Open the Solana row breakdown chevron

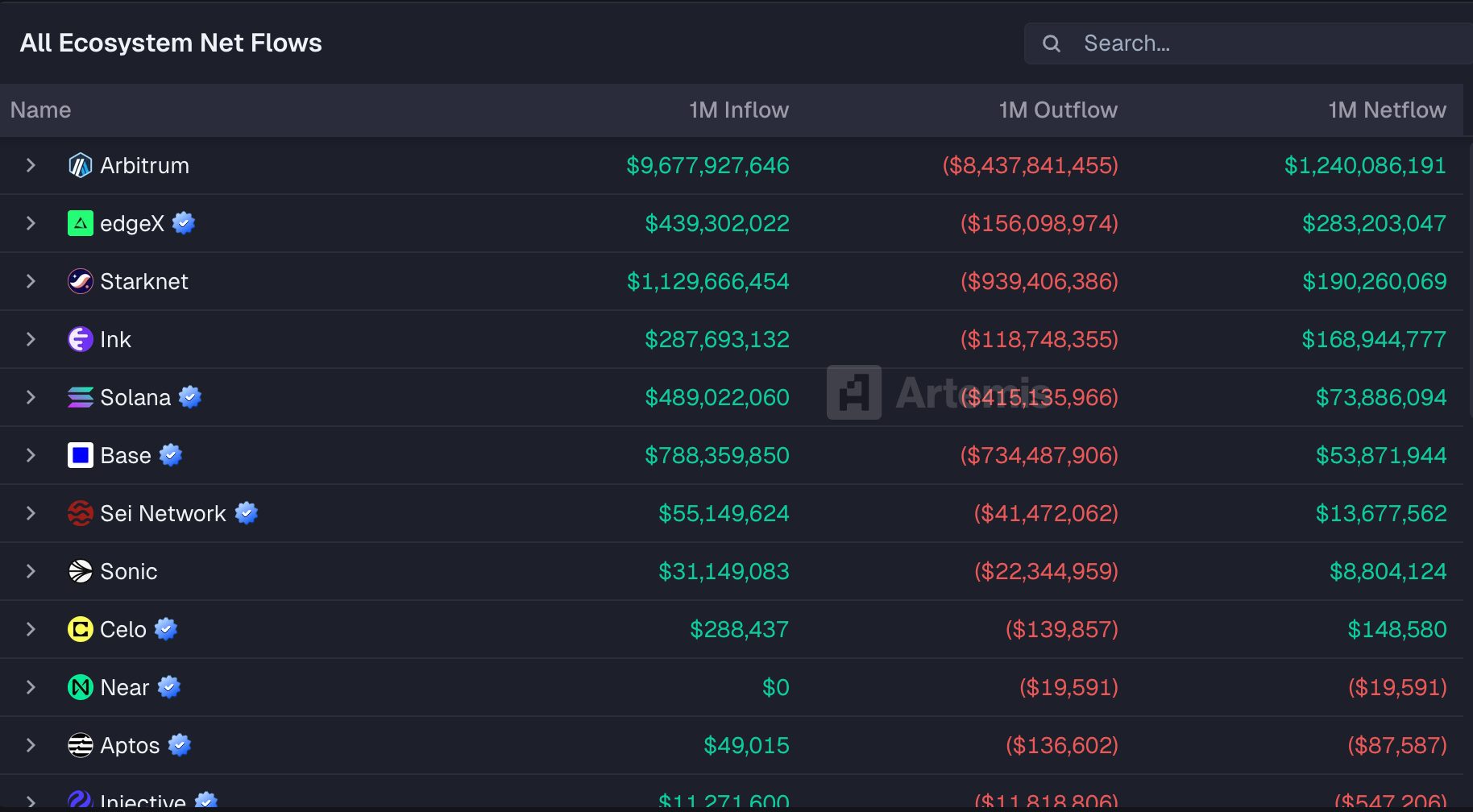tap(31, 397)
